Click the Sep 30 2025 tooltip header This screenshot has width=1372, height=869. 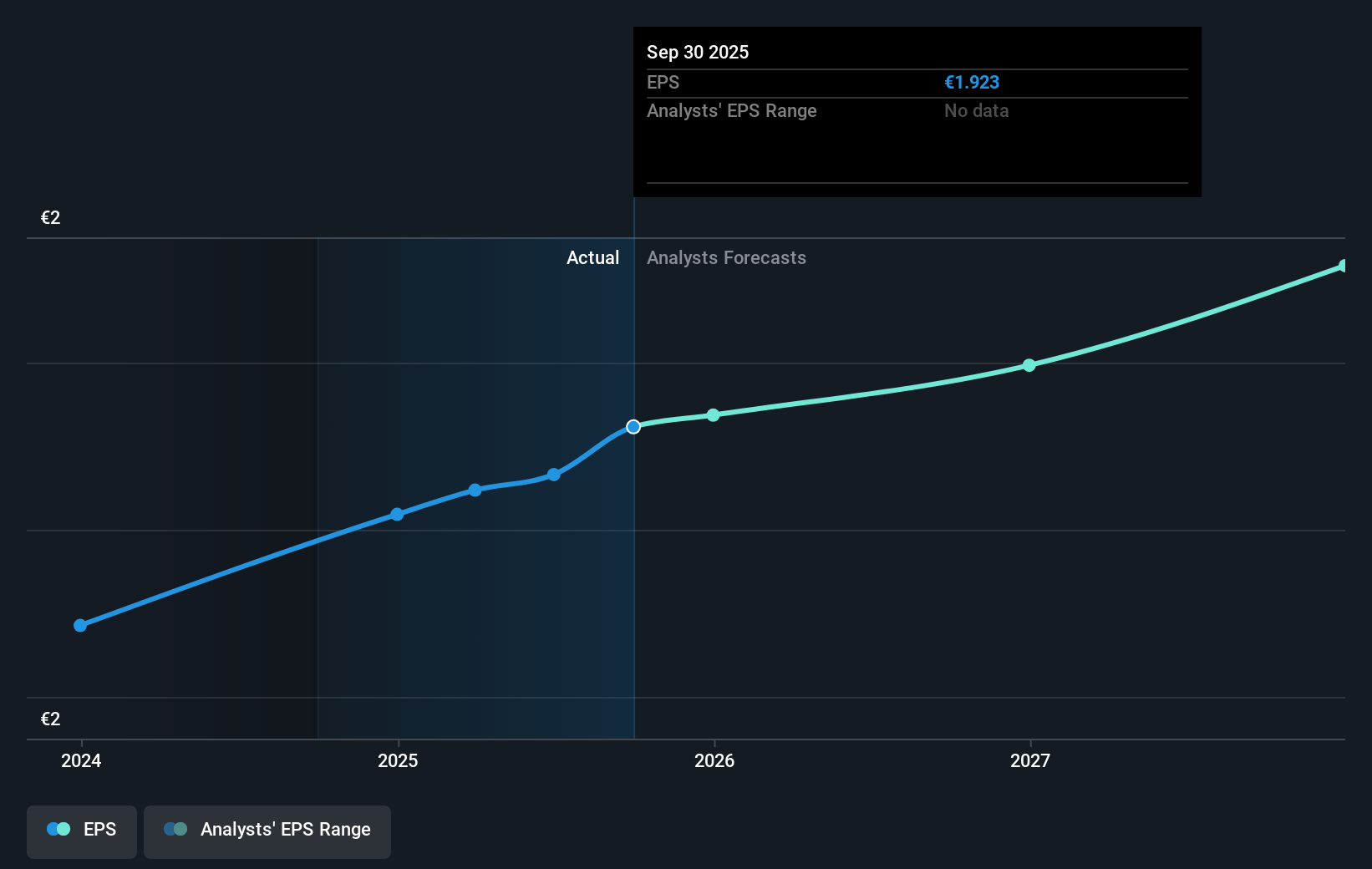click(697, 52)
